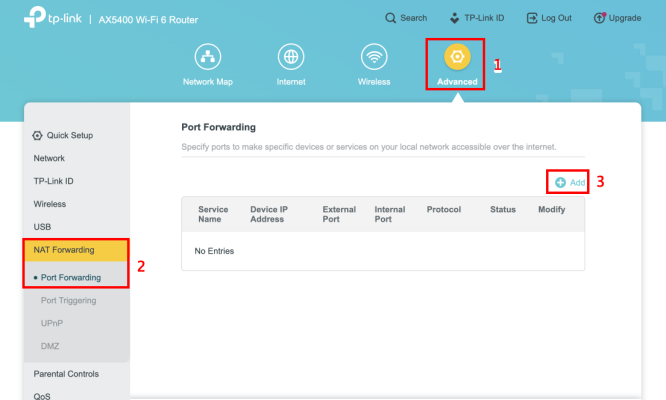The height and width of the screenshot is (400, 666).
Task: Expand the USB sidebar section
Action: (x=42, y=227)
